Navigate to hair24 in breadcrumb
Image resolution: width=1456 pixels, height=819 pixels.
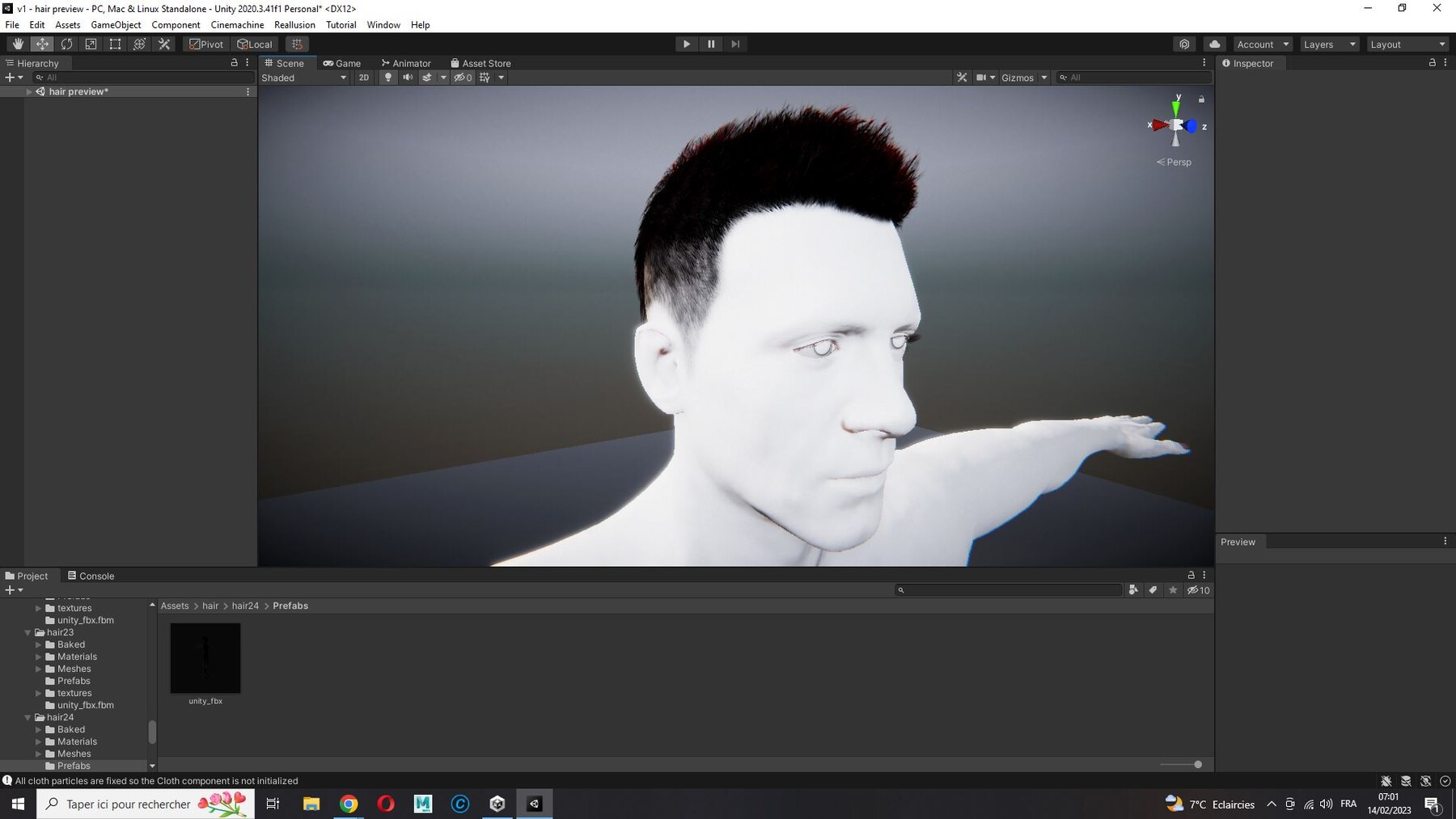point(245,606)
